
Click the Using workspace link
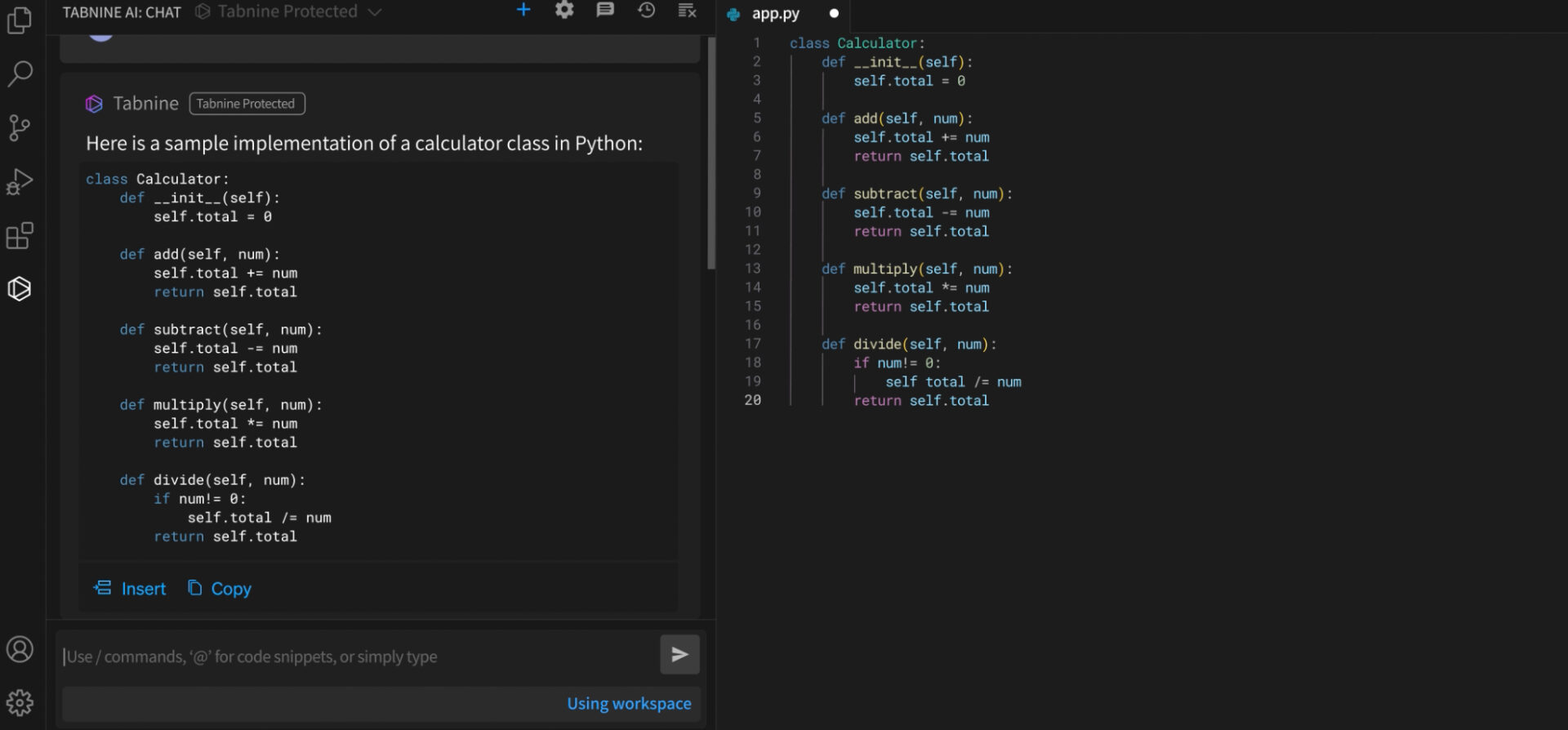click(629, 704)
